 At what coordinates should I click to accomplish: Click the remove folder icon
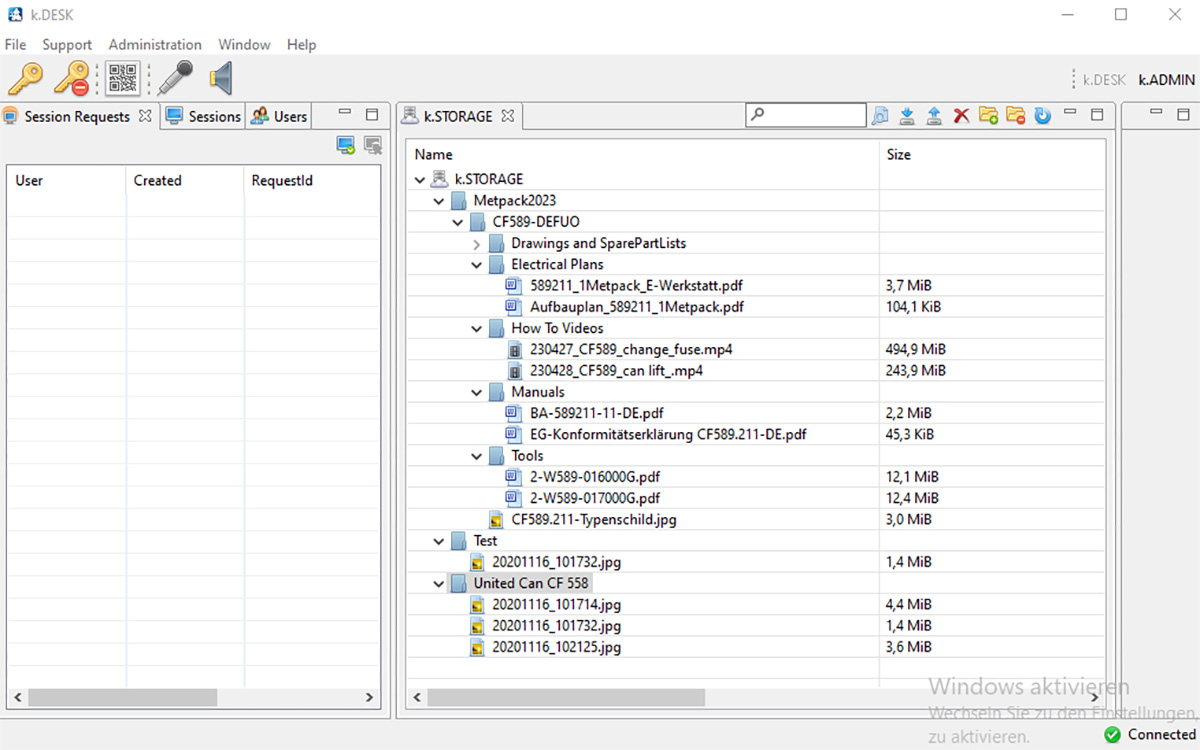click(x=1015, y=116)
